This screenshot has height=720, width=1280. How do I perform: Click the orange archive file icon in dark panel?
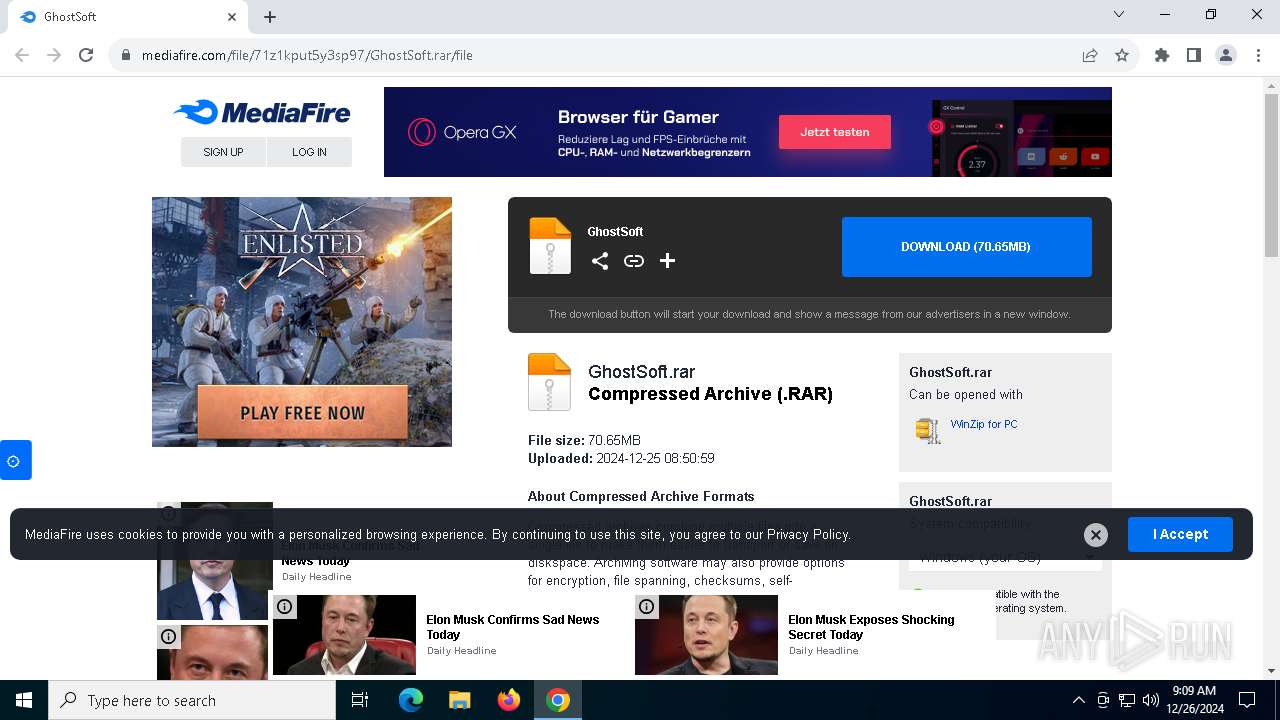click(x=550, y=246)
